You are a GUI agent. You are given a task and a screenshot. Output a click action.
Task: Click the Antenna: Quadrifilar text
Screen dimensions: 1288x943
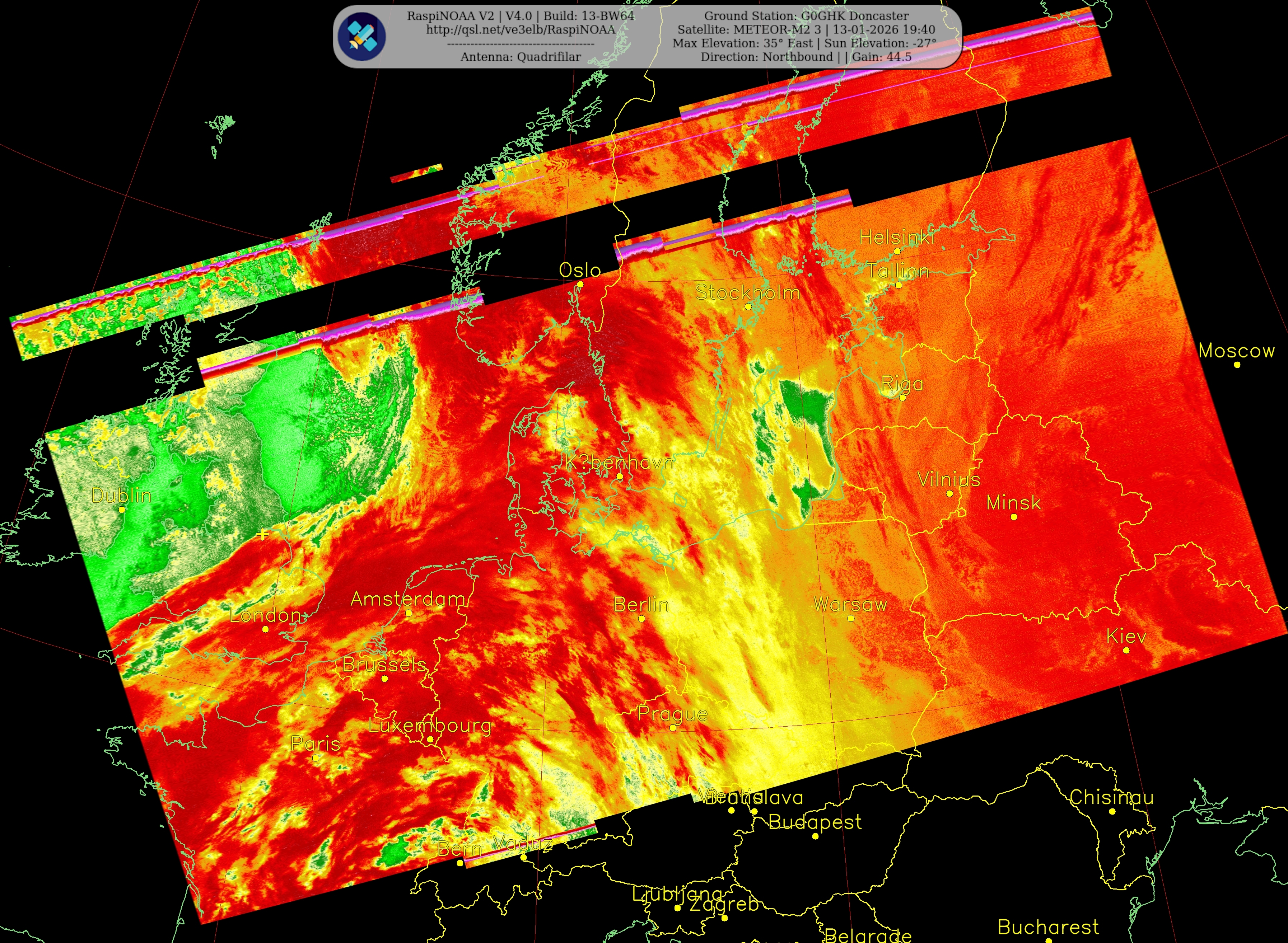click(x=520, y=56)
